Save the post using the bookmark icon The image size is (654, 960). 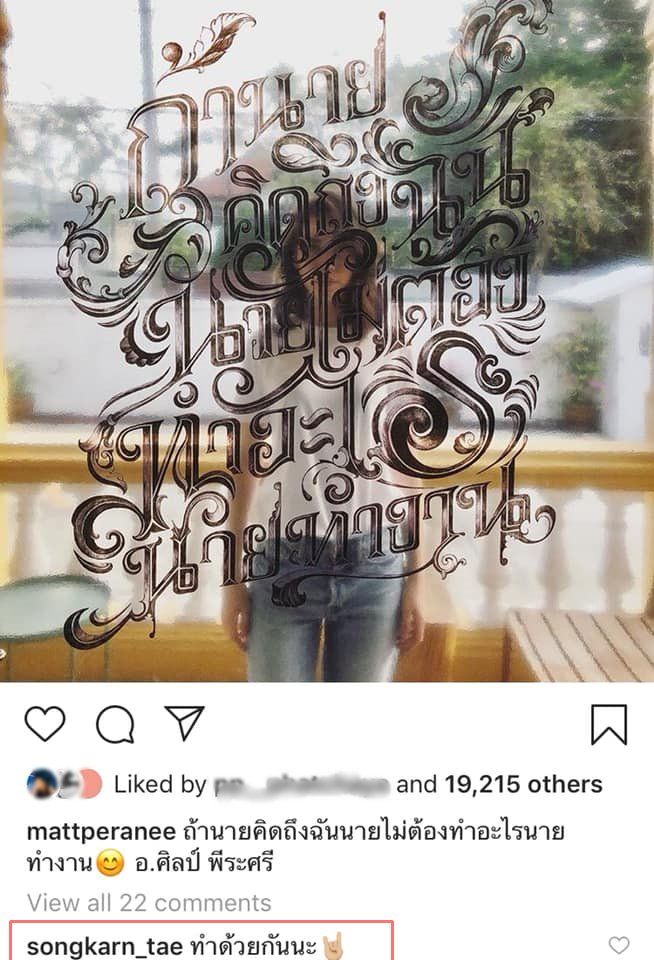pyautogui.click(x=609, y=724)
